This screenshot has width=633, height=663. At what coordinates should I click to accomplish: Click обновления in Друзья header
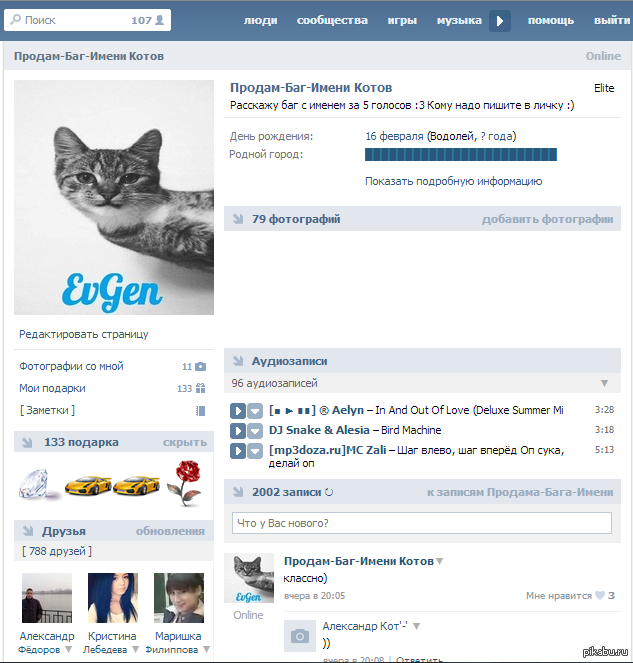coord(170,531)
